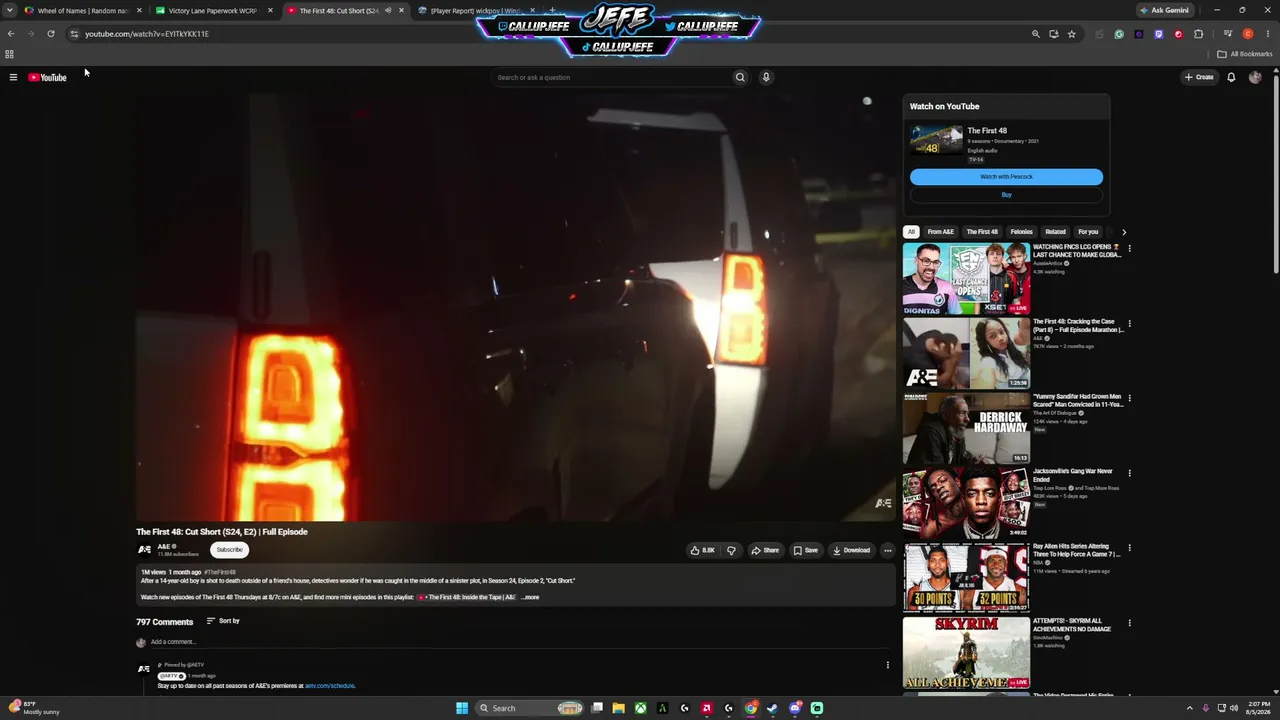The width and height of the screenshot is (1280, 720).
Task: Open the Create menu button
Action: pos(1199,77)
